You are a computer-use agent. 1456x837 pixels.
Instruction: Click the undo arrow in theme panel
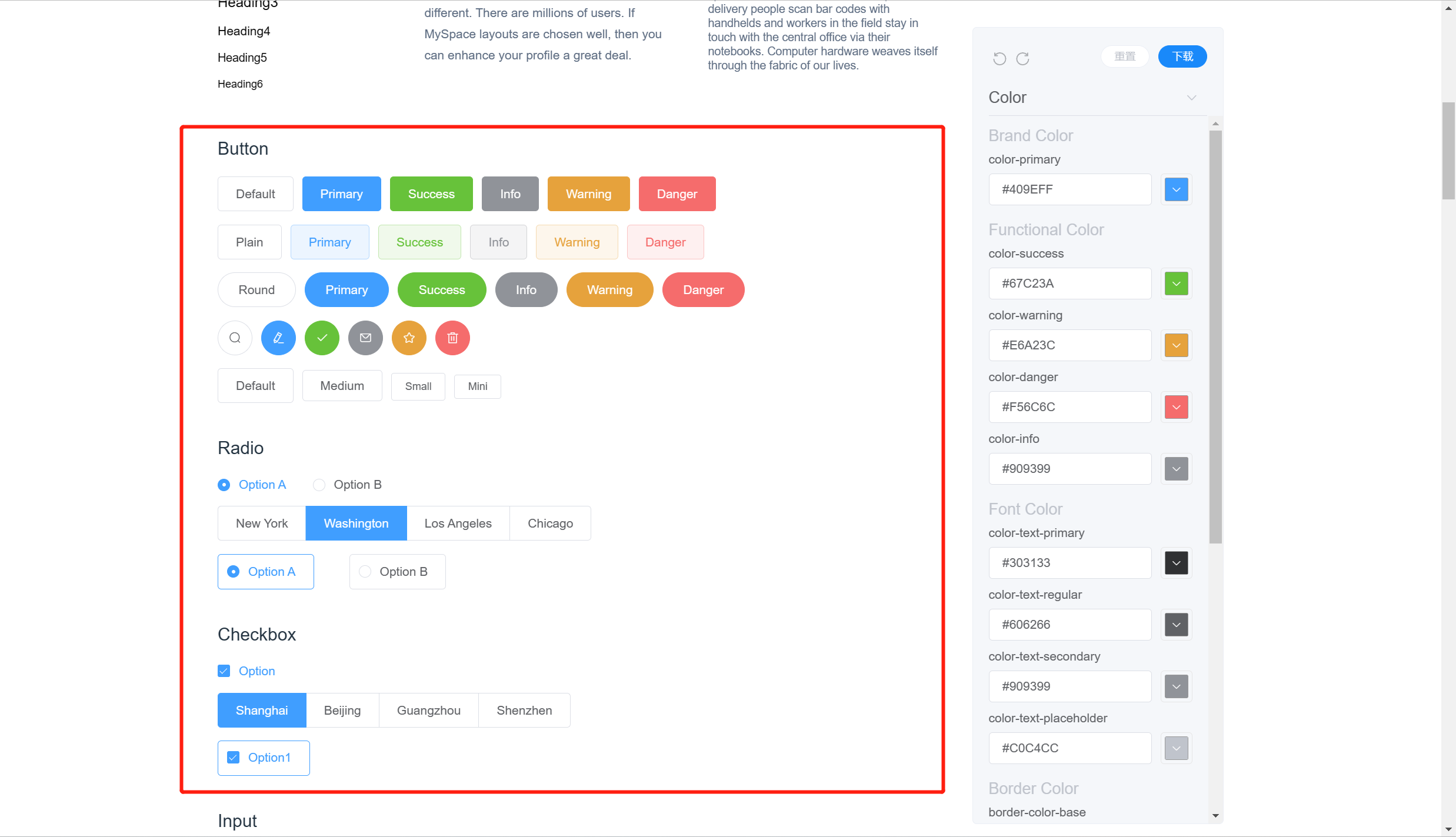coord(999,58)
